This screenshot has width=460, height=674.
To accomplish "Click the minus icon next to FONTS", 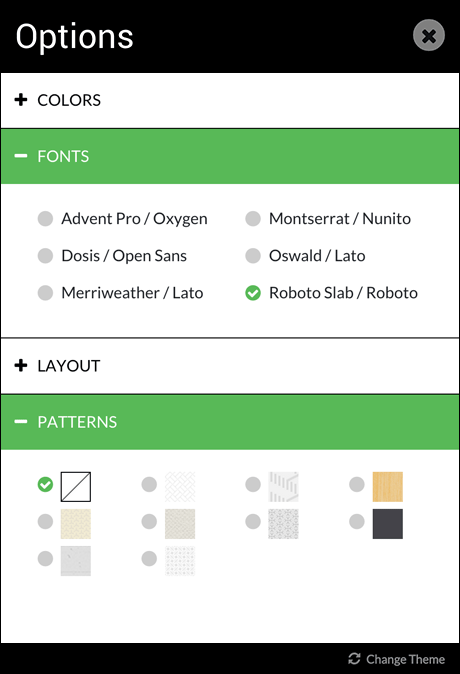I will coord(21,156).
